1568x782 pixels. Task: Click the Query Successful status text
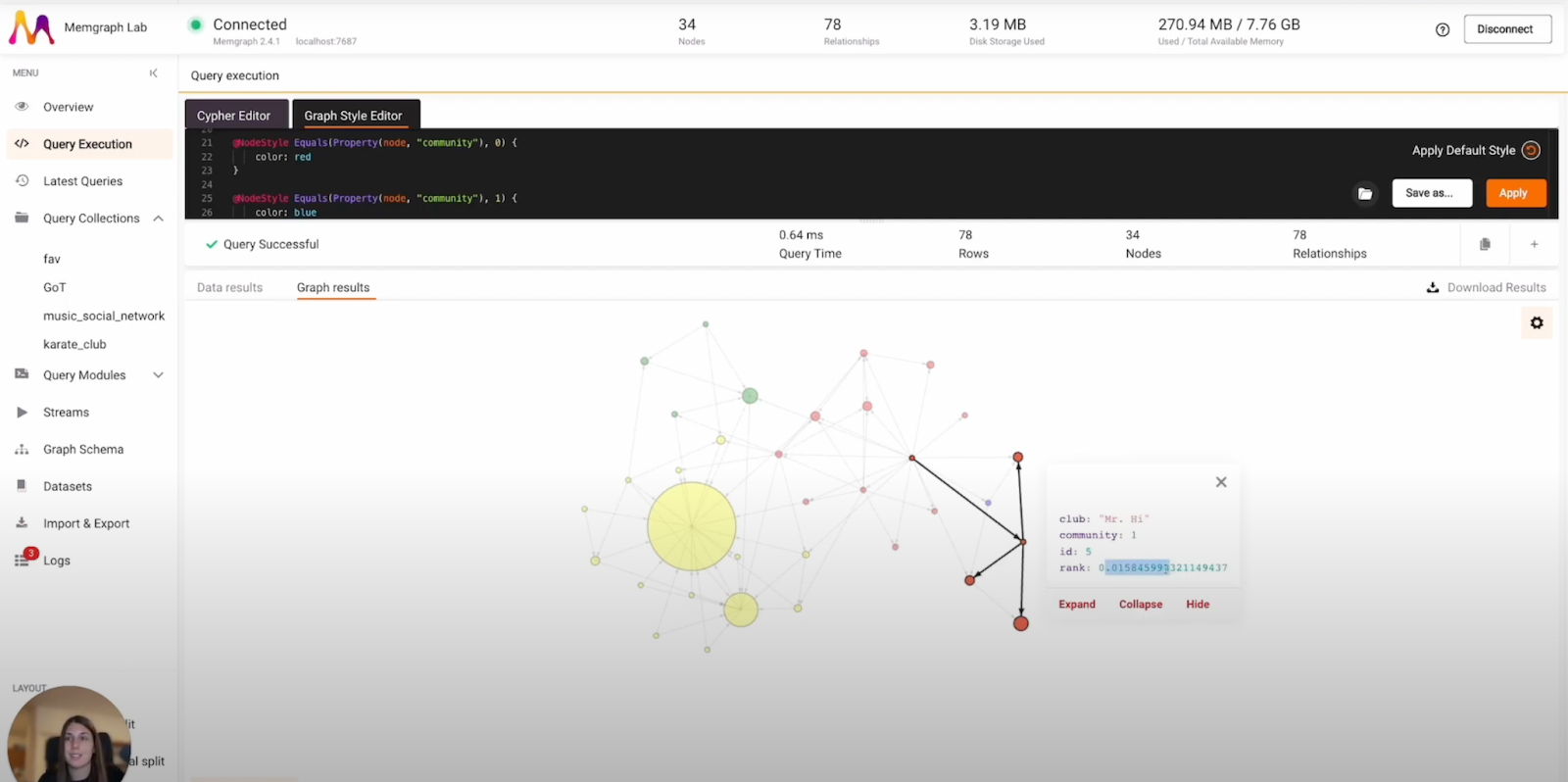tap(270, 244)
